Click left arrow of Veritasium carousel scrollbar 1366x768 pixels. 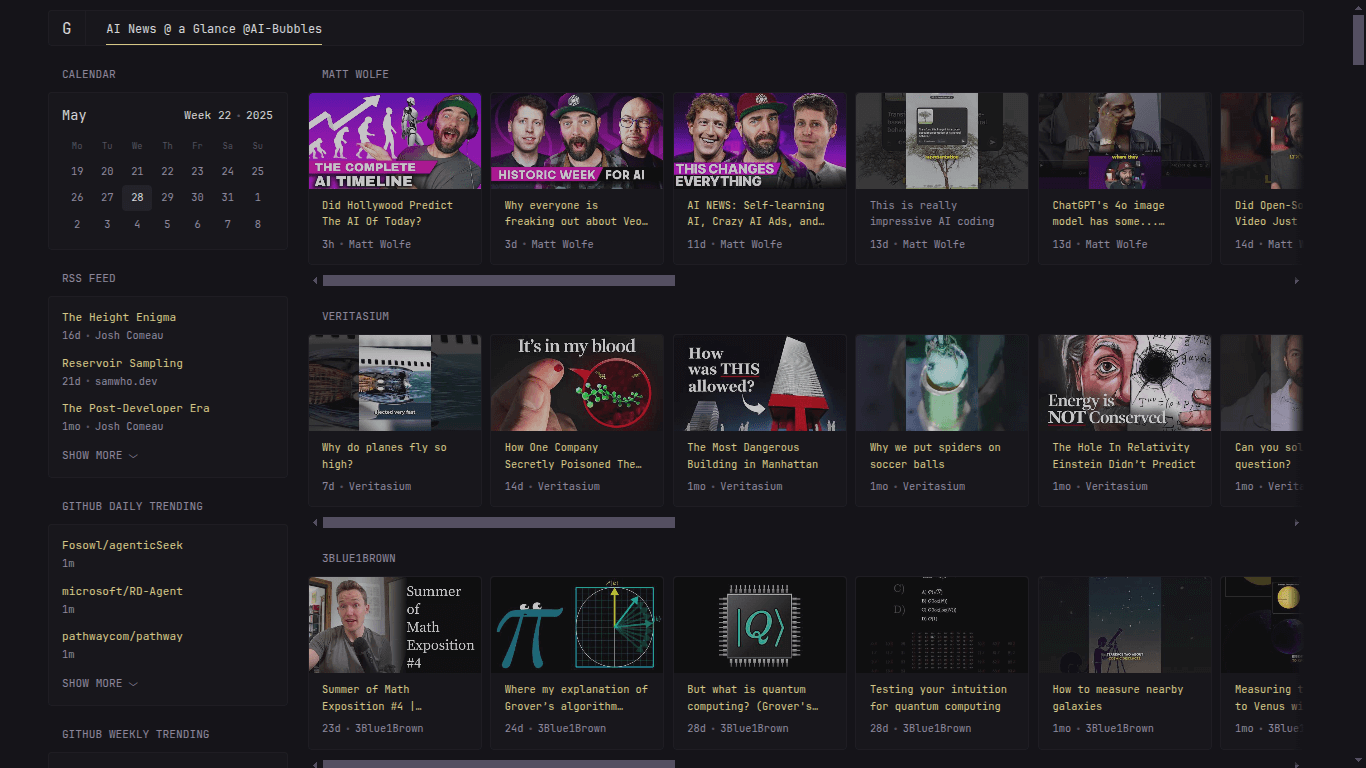(316, 523)
